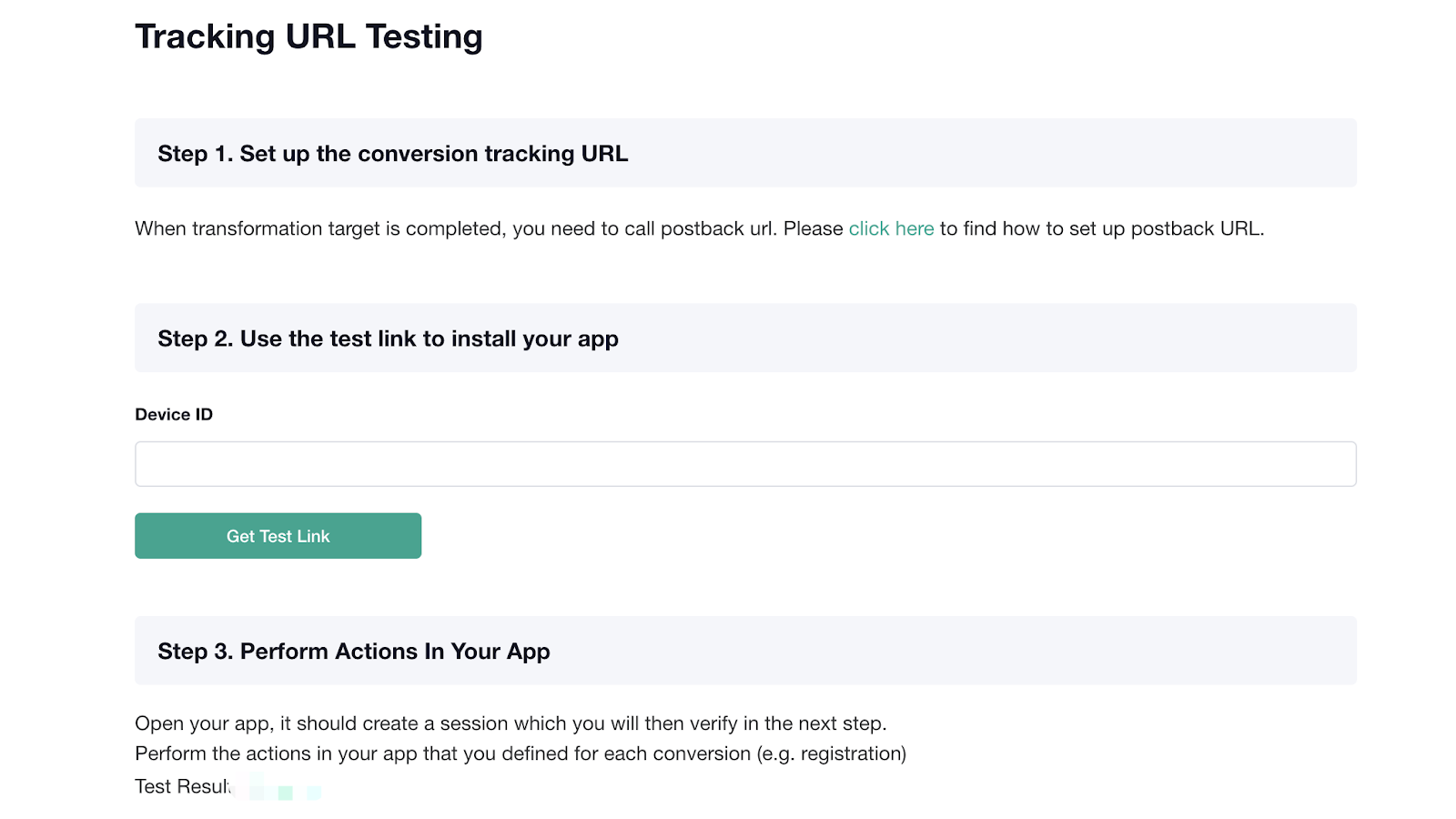This screenshot has height=819, width=1456.
Task: Click the Tracking URL Testing page title
Action: pos(308,36)
